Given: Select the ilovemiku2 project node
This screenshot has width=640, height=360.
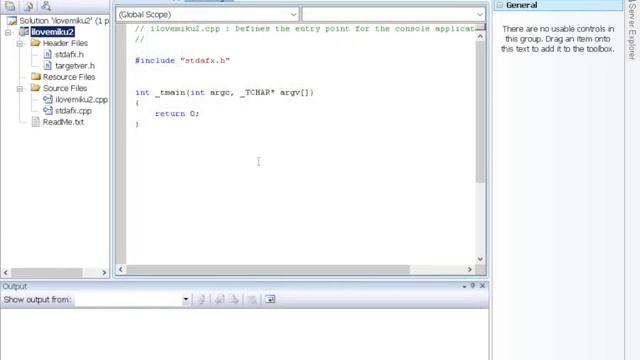Looking at the screenshot, I should tap(52, 32).
